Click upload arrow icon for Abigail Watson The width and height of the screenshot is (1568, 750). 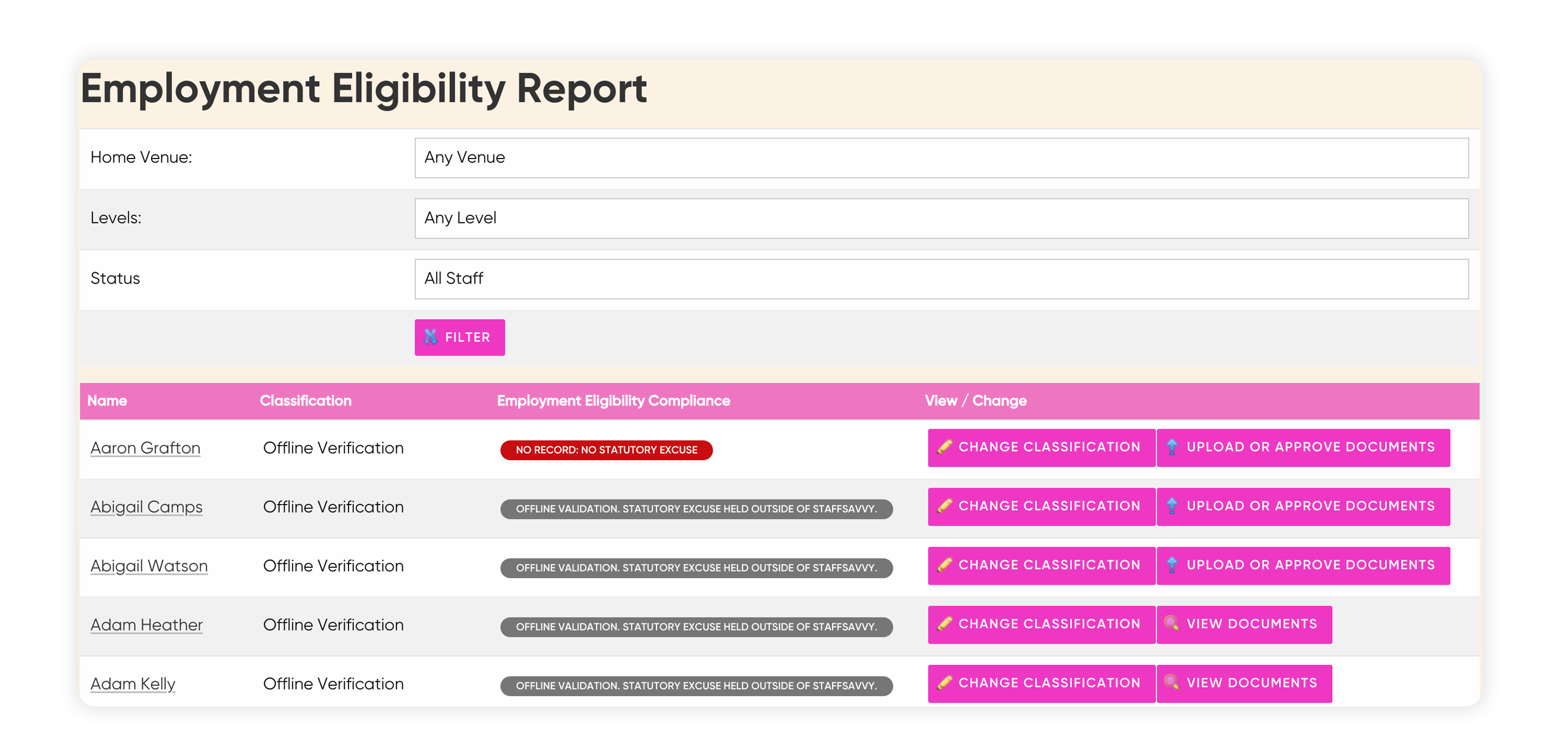point(1172,565)
